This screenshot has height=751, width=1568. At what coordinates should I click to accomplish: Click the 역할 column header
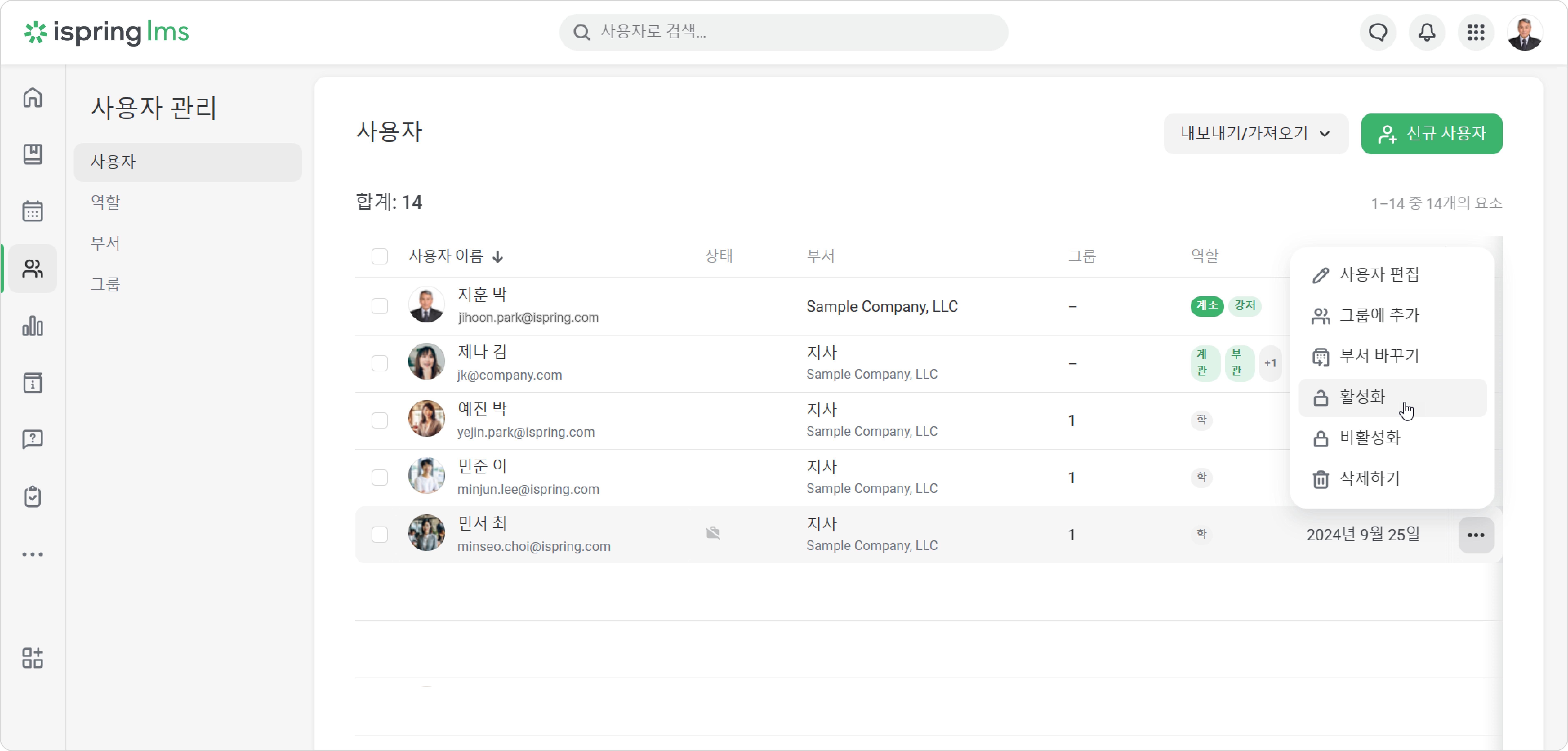pyautogui.click(x=1205, y=256)
